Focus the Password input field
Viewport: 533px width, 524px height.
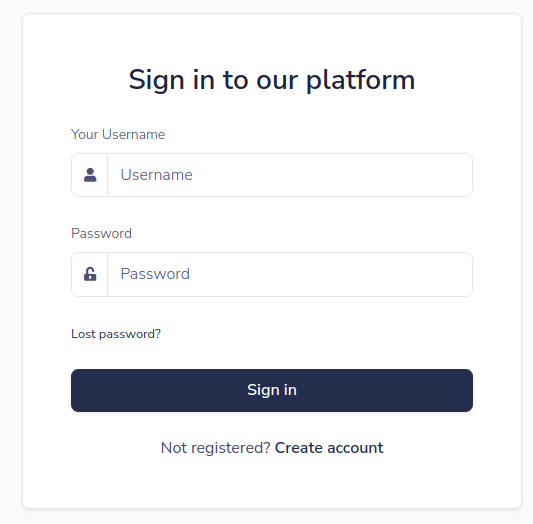click(x=290, y=274)
